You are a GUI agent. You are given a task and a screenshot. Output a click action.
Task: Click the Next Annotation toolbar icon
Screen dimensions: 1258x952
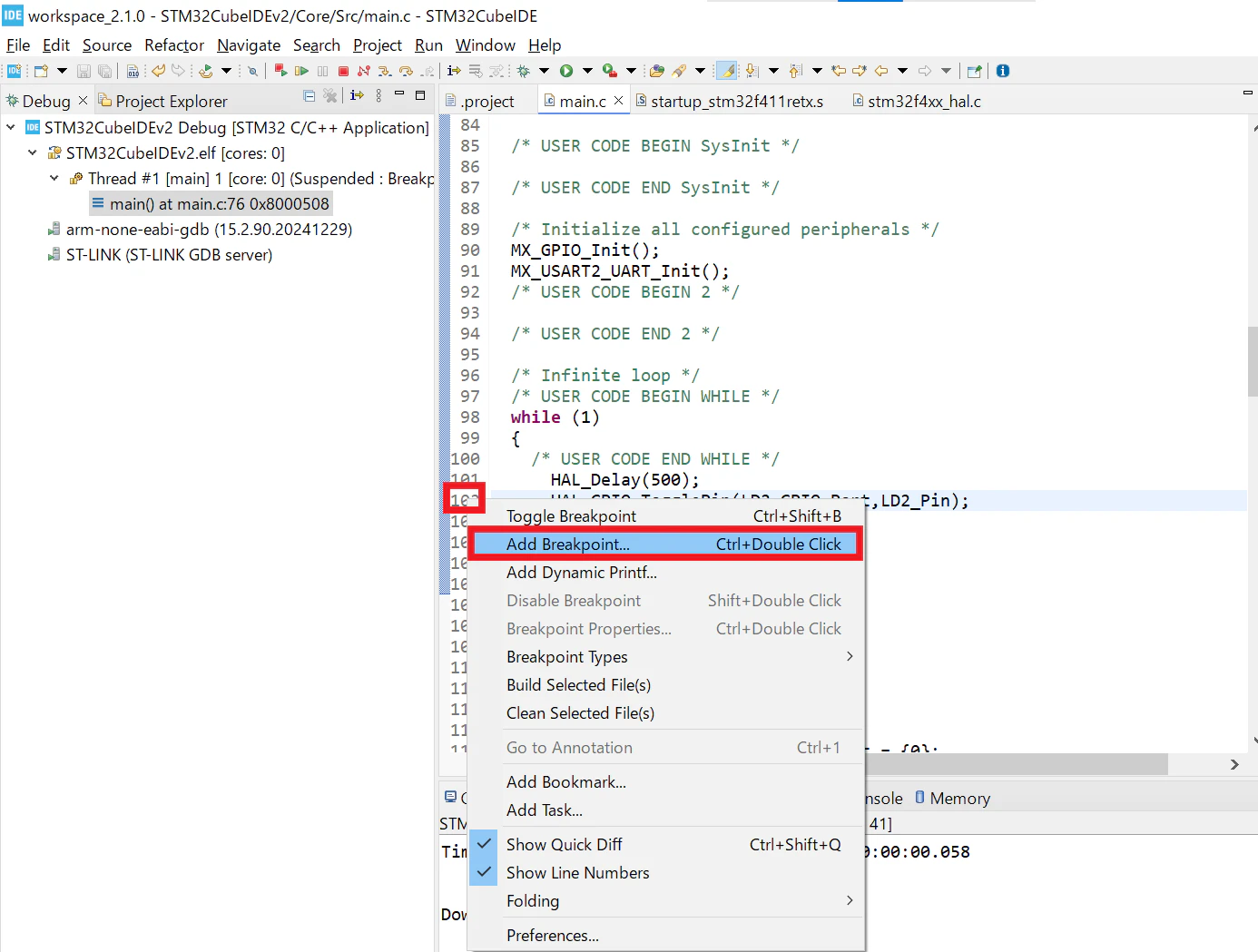tap(752, 71)
